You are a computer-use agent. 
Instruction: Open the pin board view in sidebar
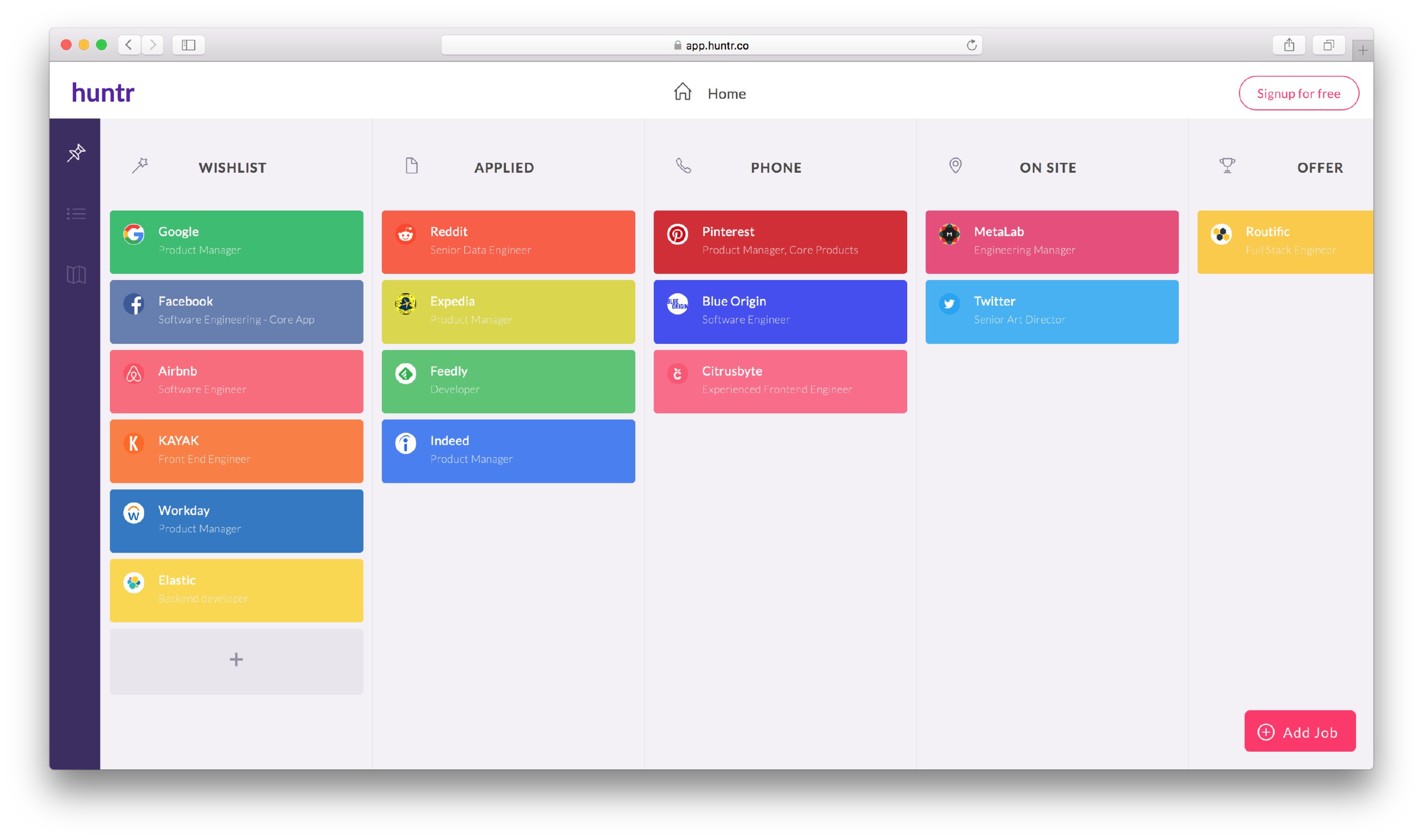[x=76, y=153]
